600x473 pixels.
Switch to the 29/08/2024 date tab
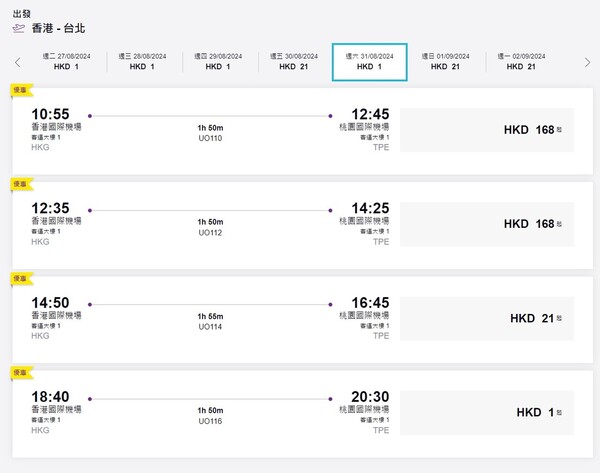click(218, 61)
